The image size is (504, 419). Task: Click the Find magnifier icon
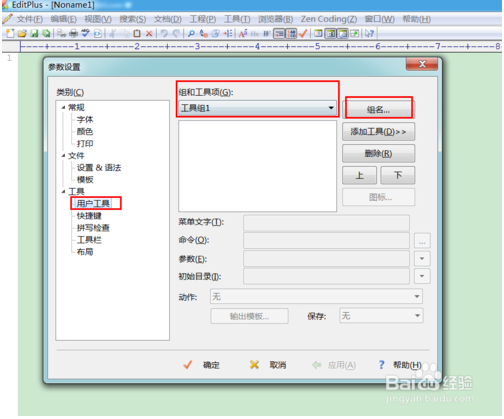(191, 33)
